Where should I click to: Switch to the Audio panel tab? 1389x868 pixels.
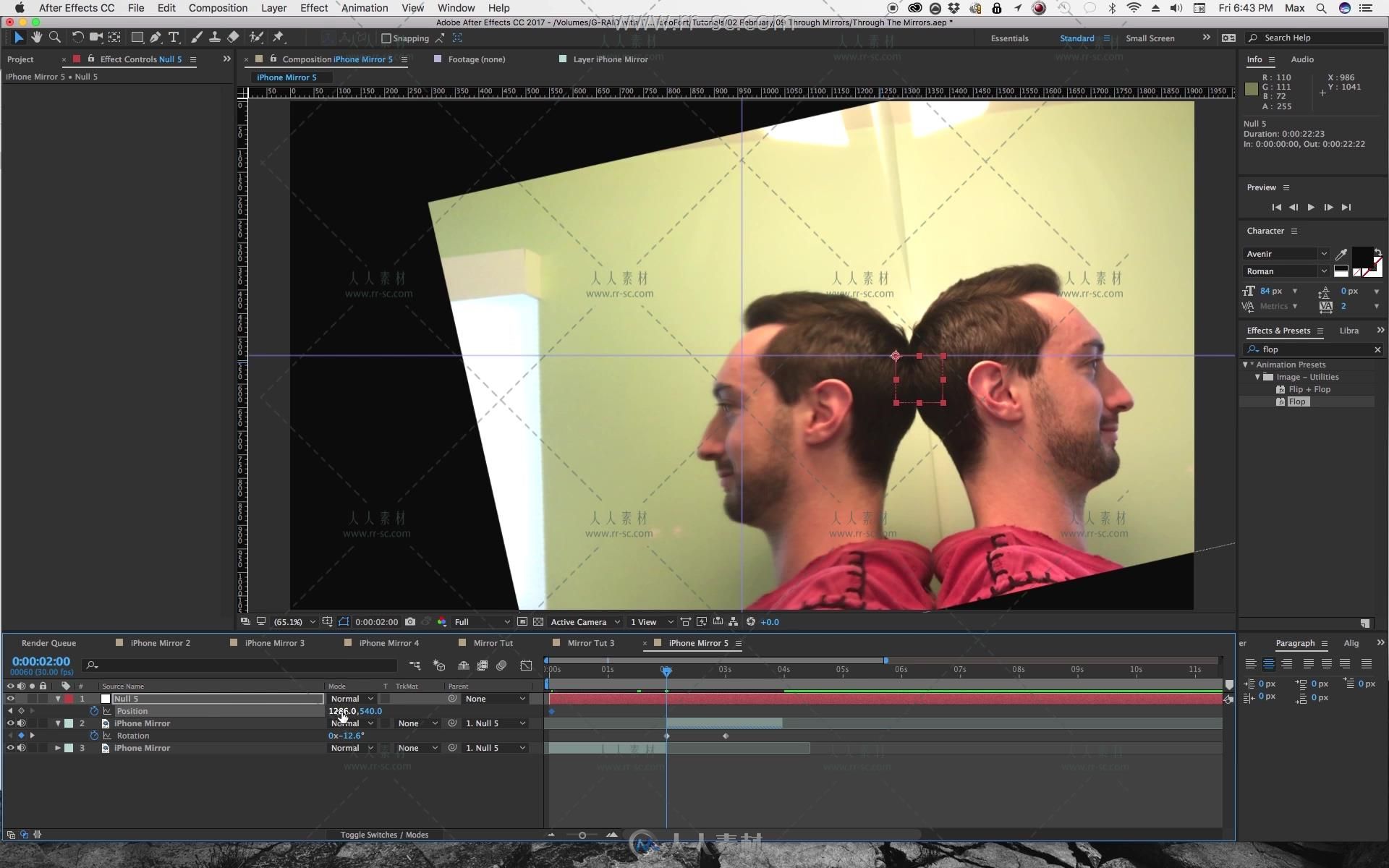tap(1302, 59)
